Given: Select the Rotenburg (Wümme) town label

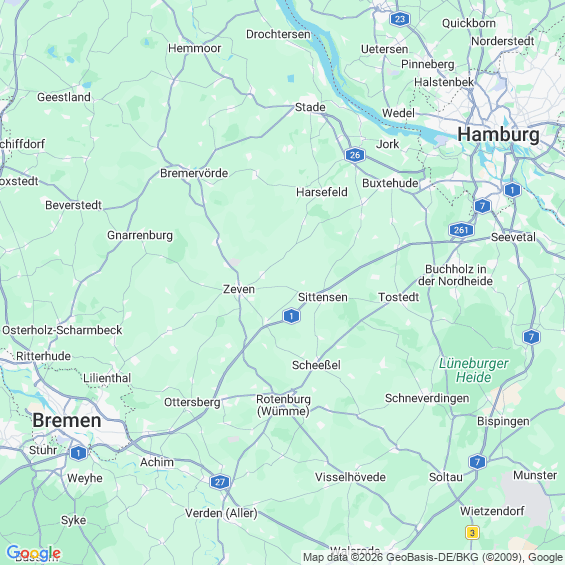Looking at the screenshot, I should (283, 405).
